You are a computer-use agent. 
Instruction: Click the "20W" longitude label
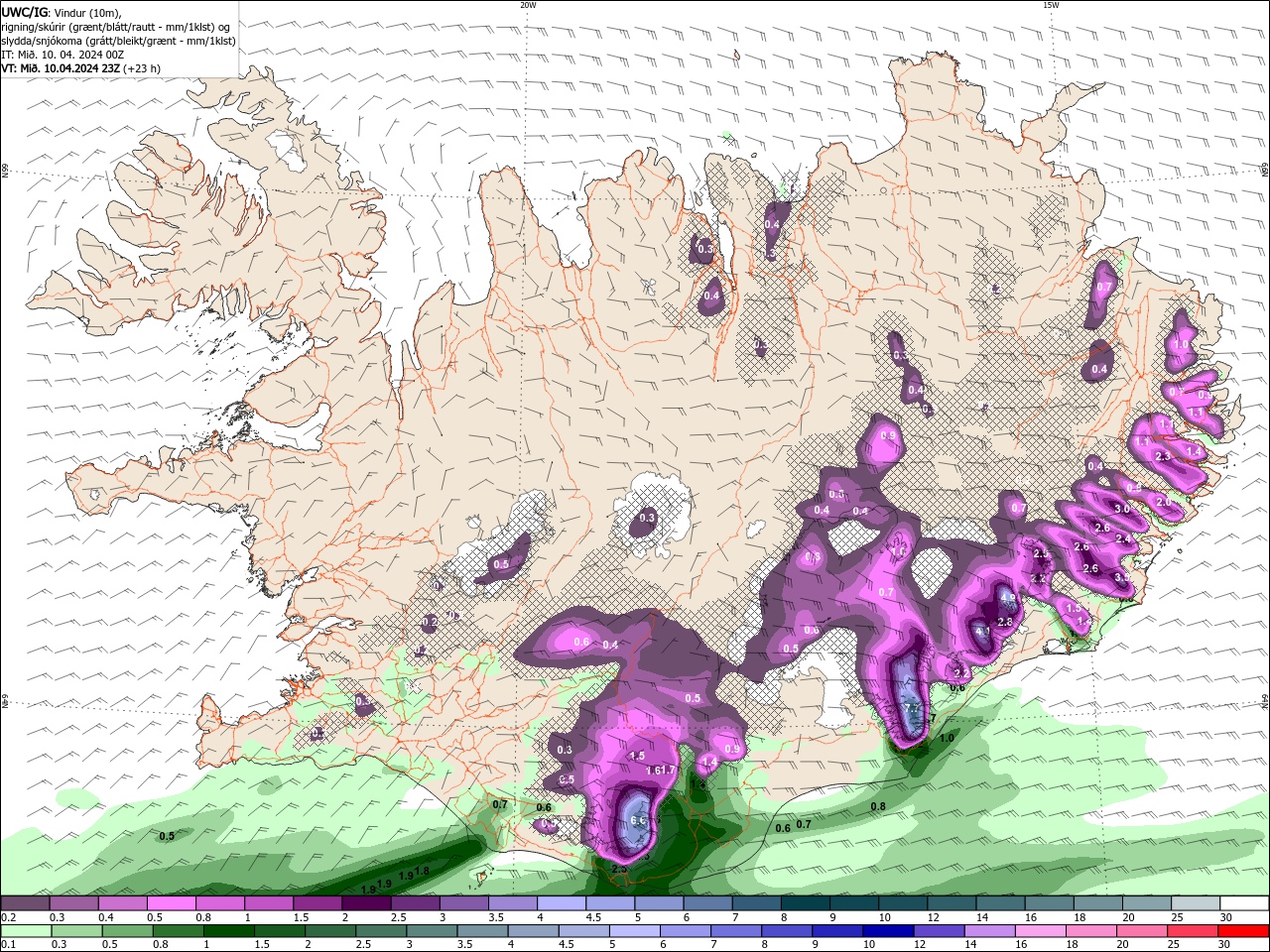527,4
